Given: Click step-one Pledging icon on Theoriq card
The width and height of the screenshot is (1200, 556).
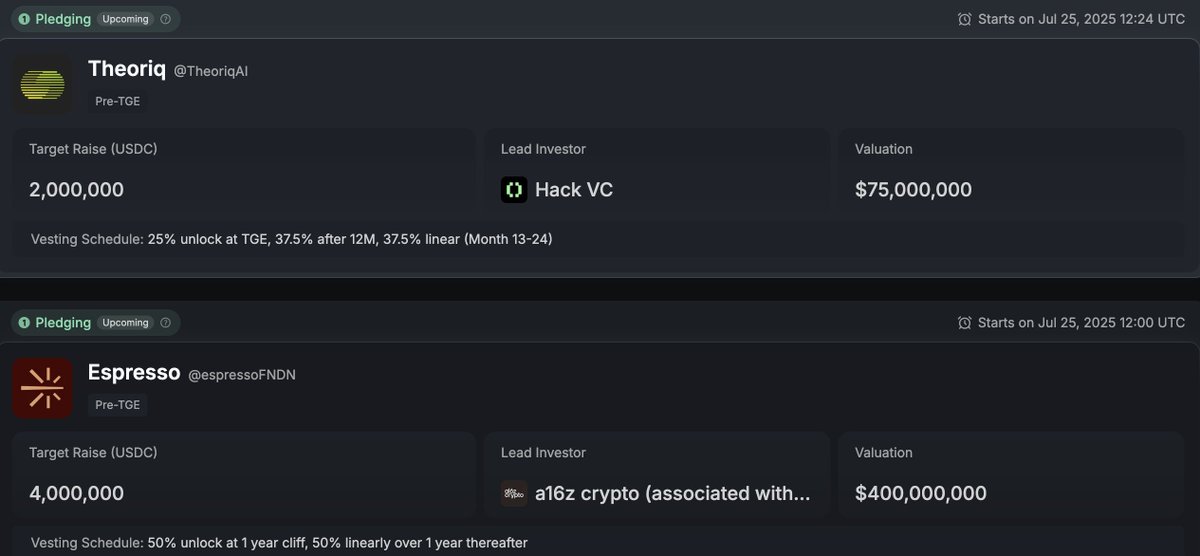Looking at the screenshot, I should tap(24, 19).
